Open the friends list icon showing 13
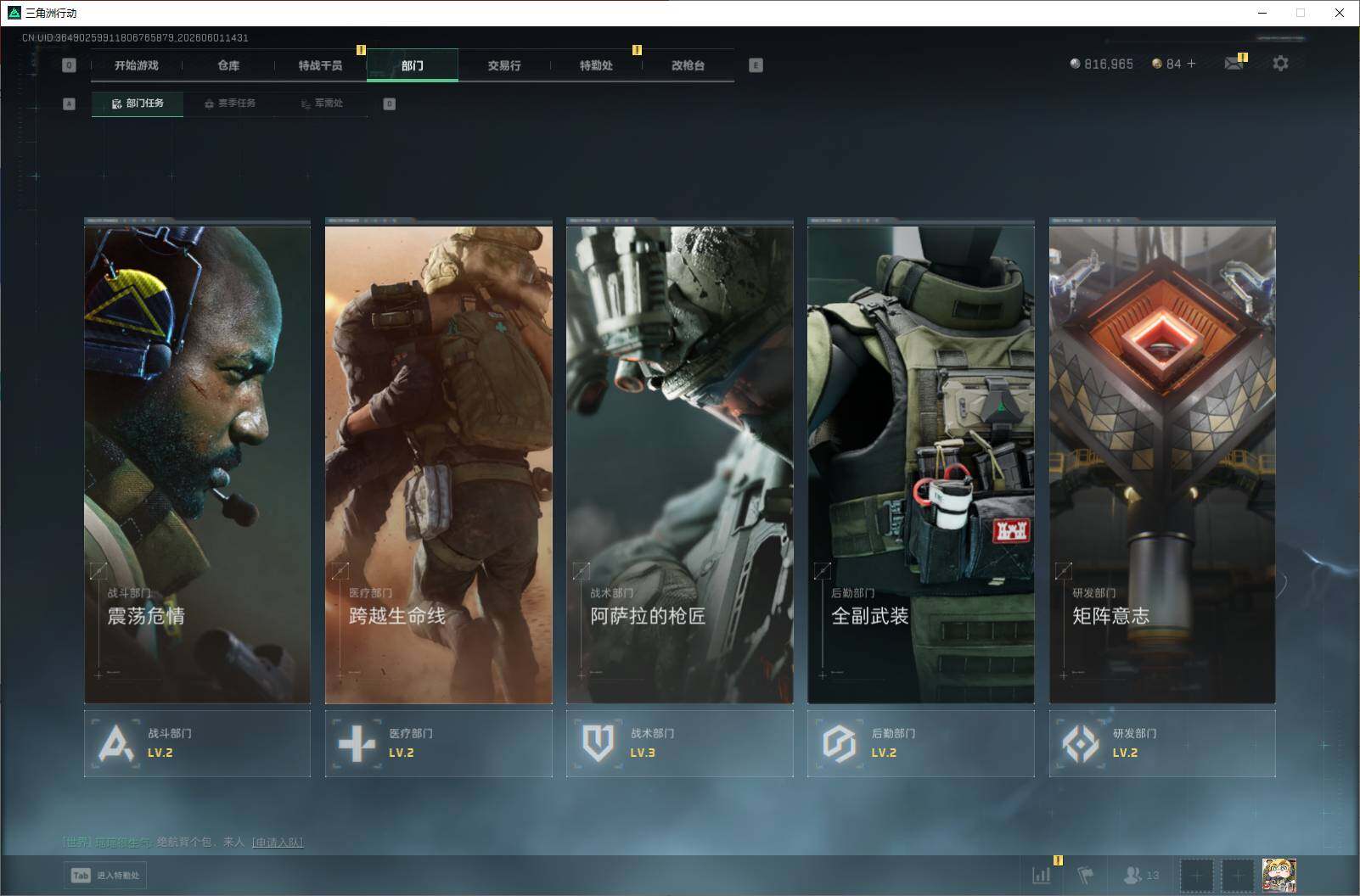1360x896 pixels. (x=1141, y=875)
